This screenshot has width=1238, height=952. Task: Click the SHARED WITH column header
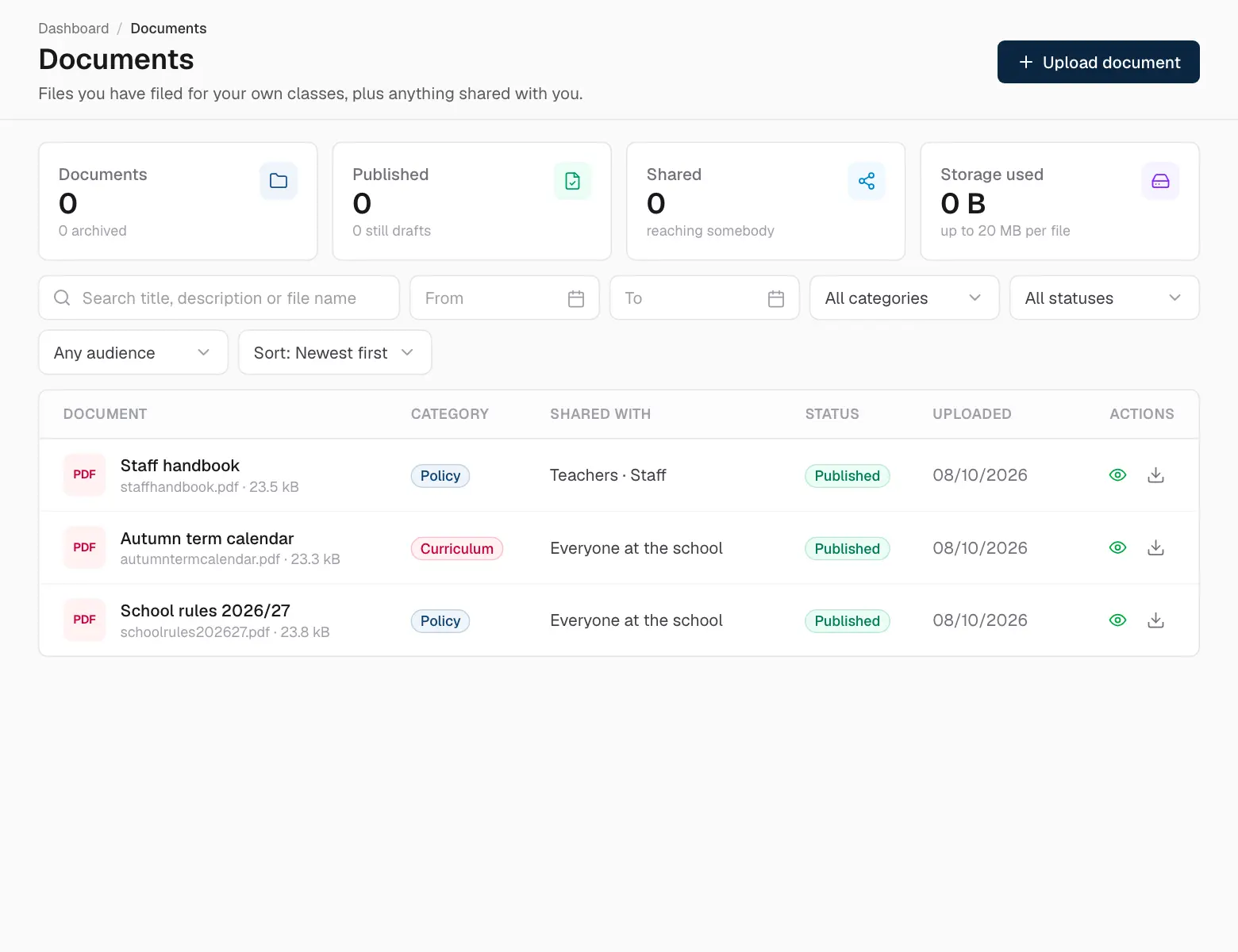[600, 414]
